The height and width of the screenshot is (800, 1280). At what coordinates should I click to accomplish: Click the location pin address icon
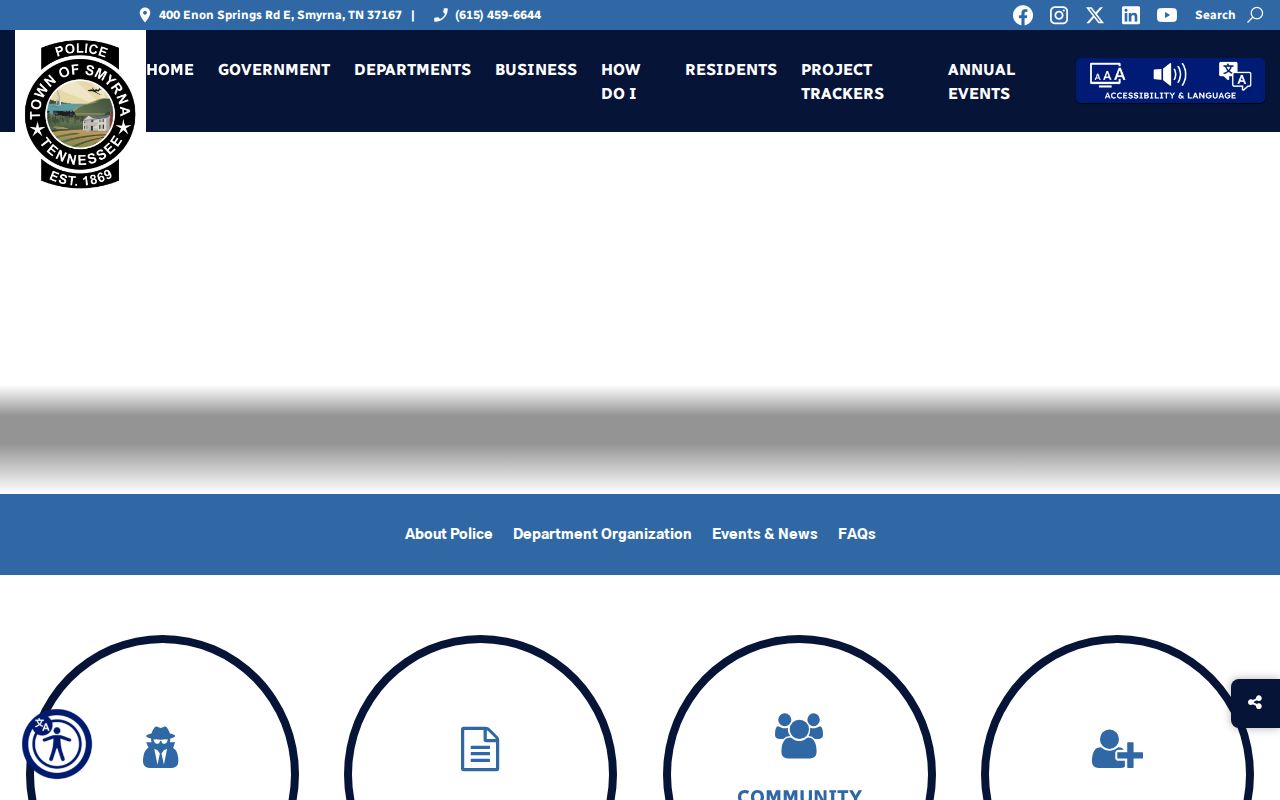(x=144, y=15)
